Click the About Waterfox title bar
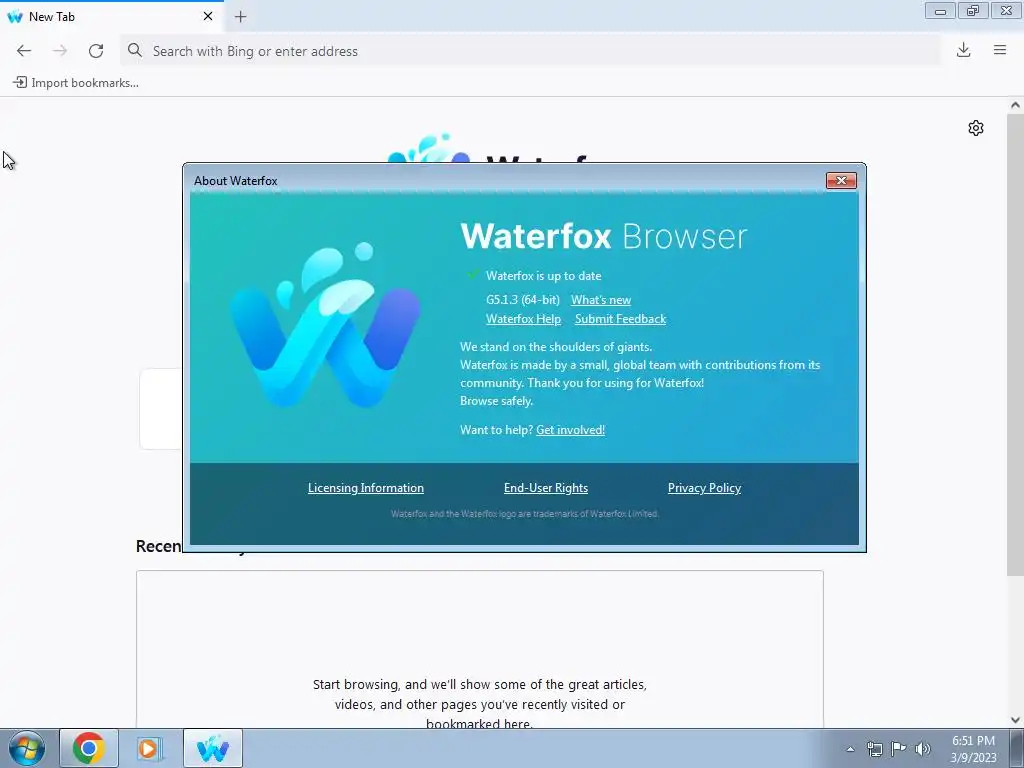Screen dimensions: 1024x768 (x=503, y=181)
